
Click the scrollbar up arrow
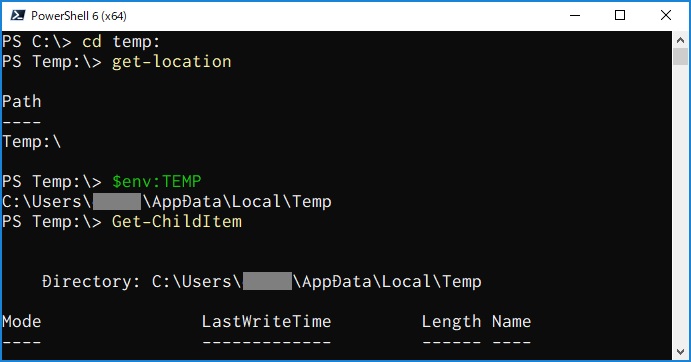tap(680, 40)
